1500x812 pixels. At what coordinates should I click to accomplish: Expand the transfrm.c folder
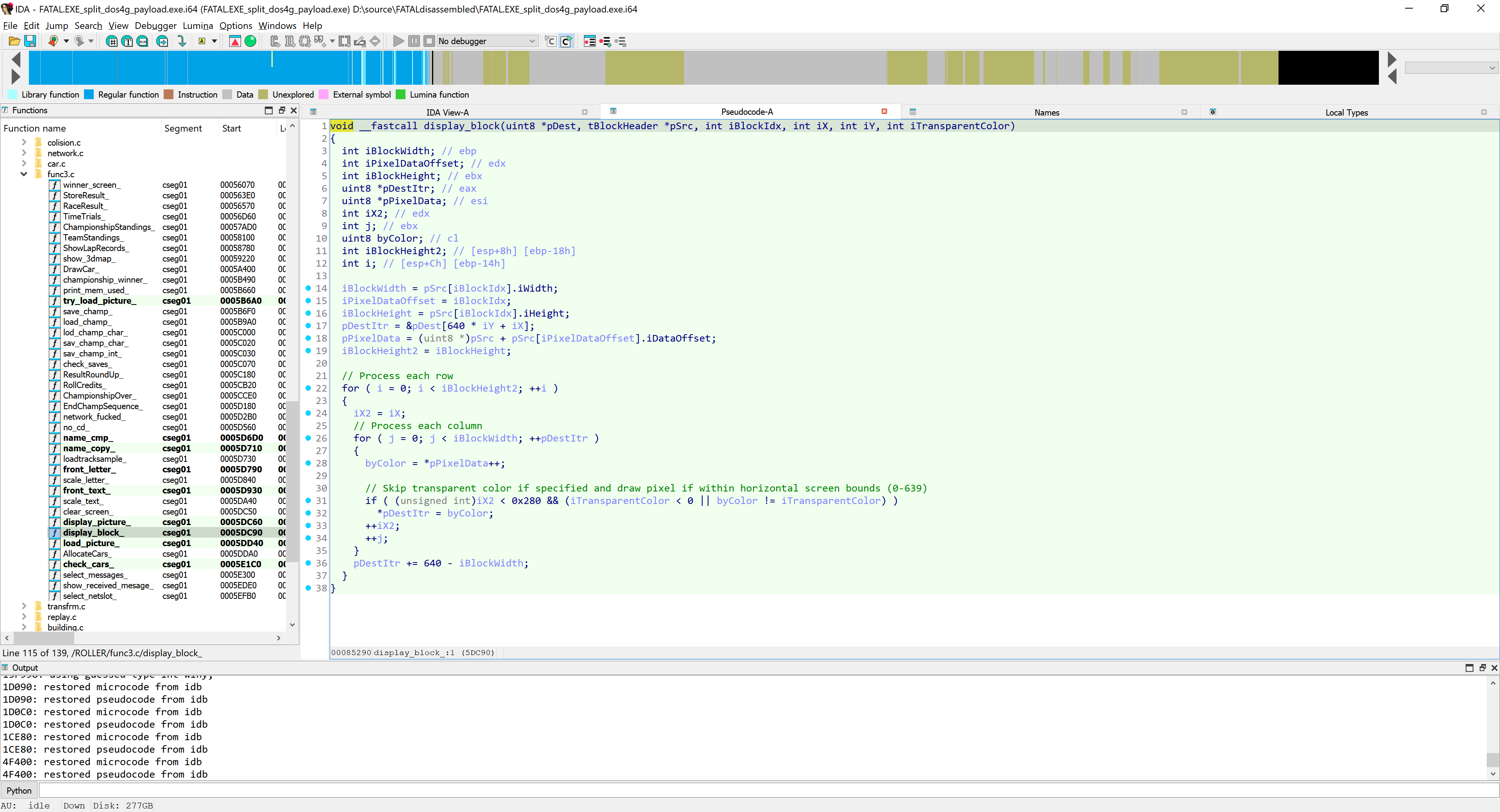click(x=24, y=606)
